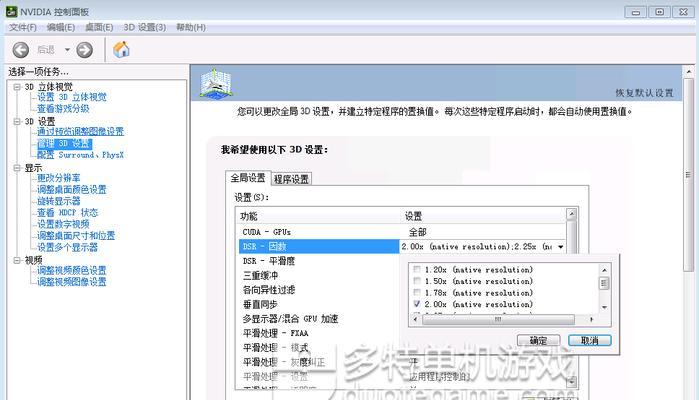
Task: Open 更改分辨率 link
Action: point(59,178)
